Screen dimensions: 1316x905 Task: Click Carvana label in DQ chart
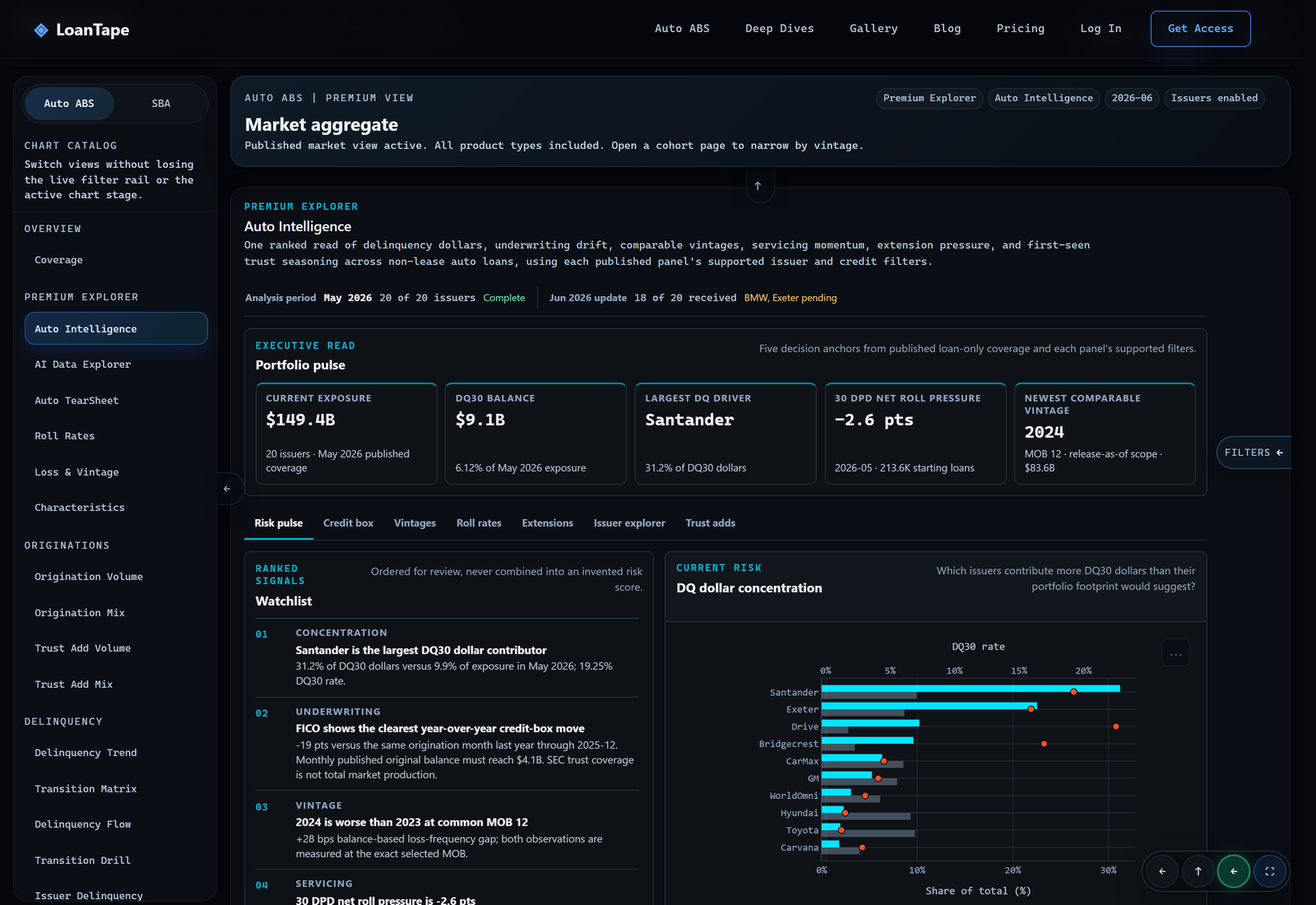click(x=799, y=848)
